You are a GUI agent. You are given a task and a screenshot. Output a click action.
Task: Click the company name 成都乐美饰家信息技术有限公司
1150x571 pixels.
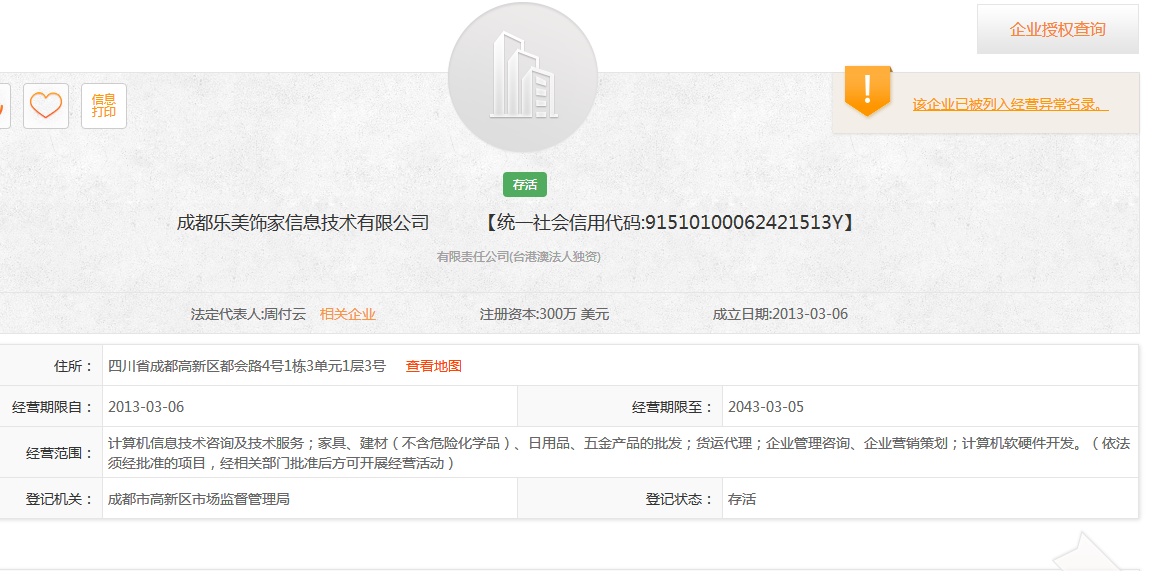tap(303, 222)
